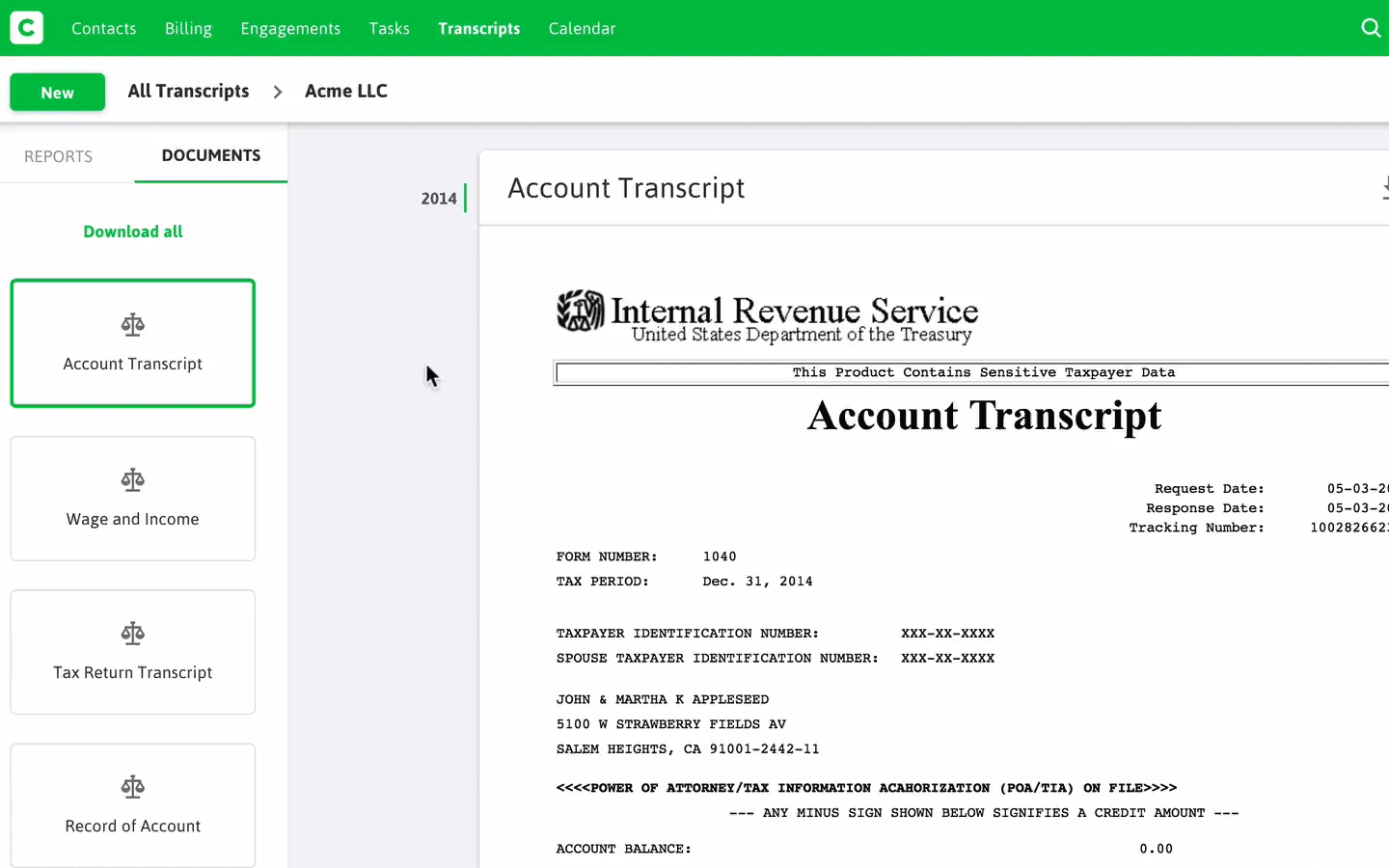Click the Account Transcript panel heading
The image size is (1389, 868).
point(626,188)
